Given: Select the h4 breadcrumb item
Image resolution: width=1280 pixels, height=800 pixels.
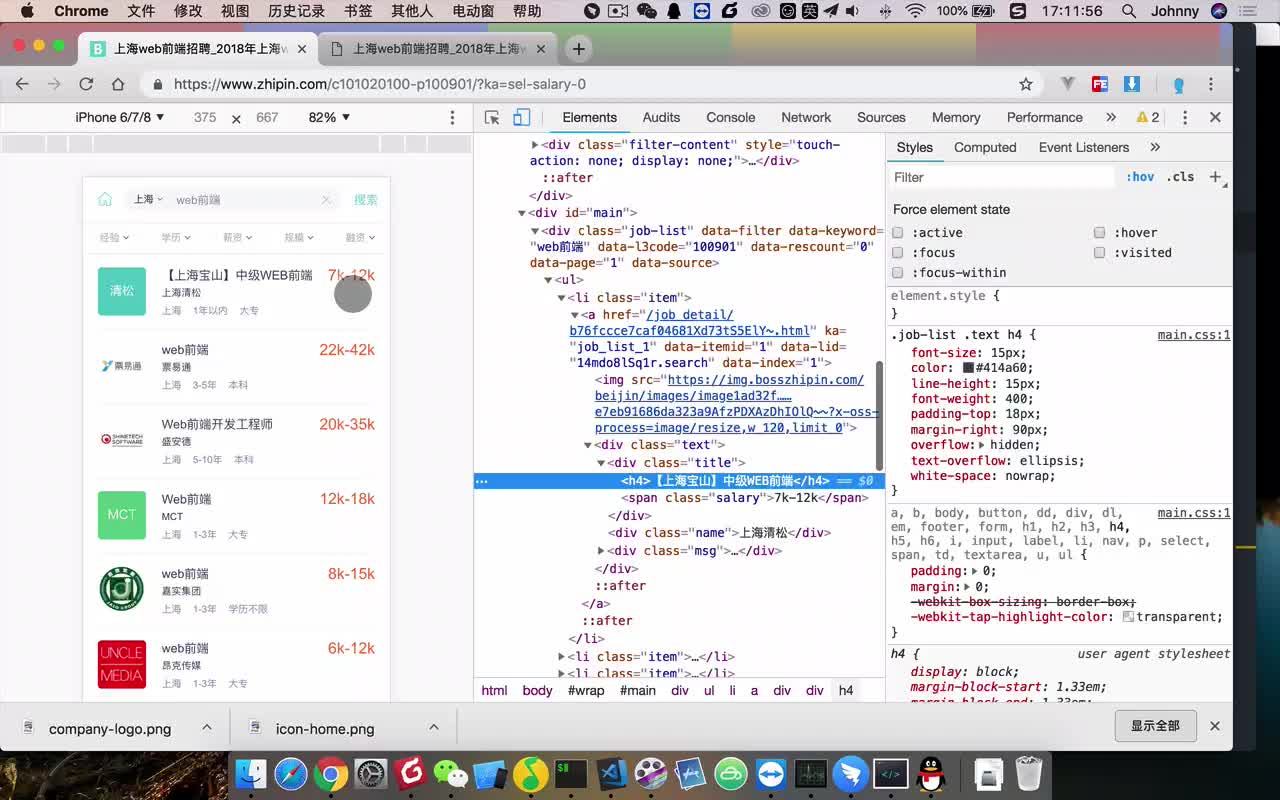Looking at the screenshot, I should [x=846, y=690].
